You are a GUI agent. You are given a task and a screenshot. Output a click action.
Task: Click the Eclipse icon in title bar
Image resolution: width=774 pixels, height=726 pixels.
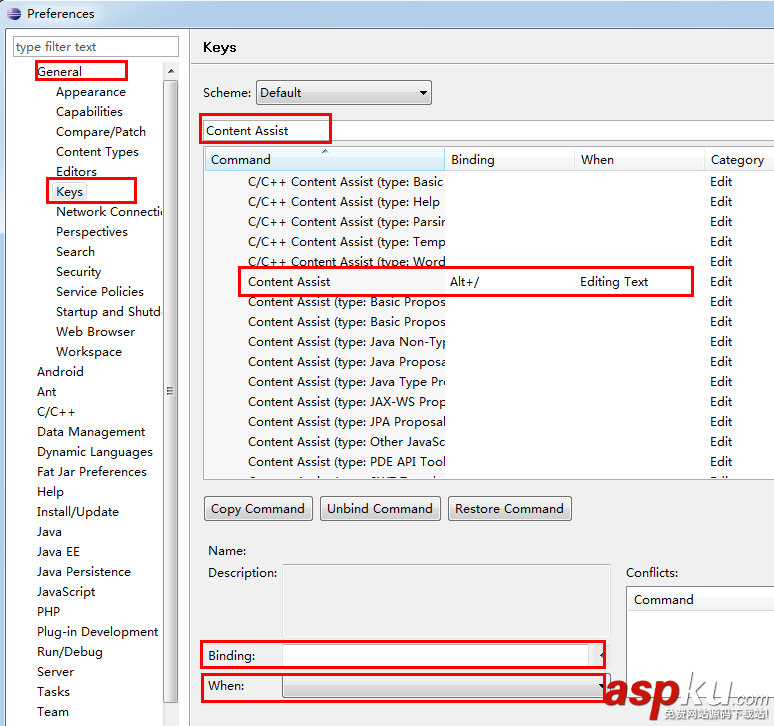(x=13, y=14)
